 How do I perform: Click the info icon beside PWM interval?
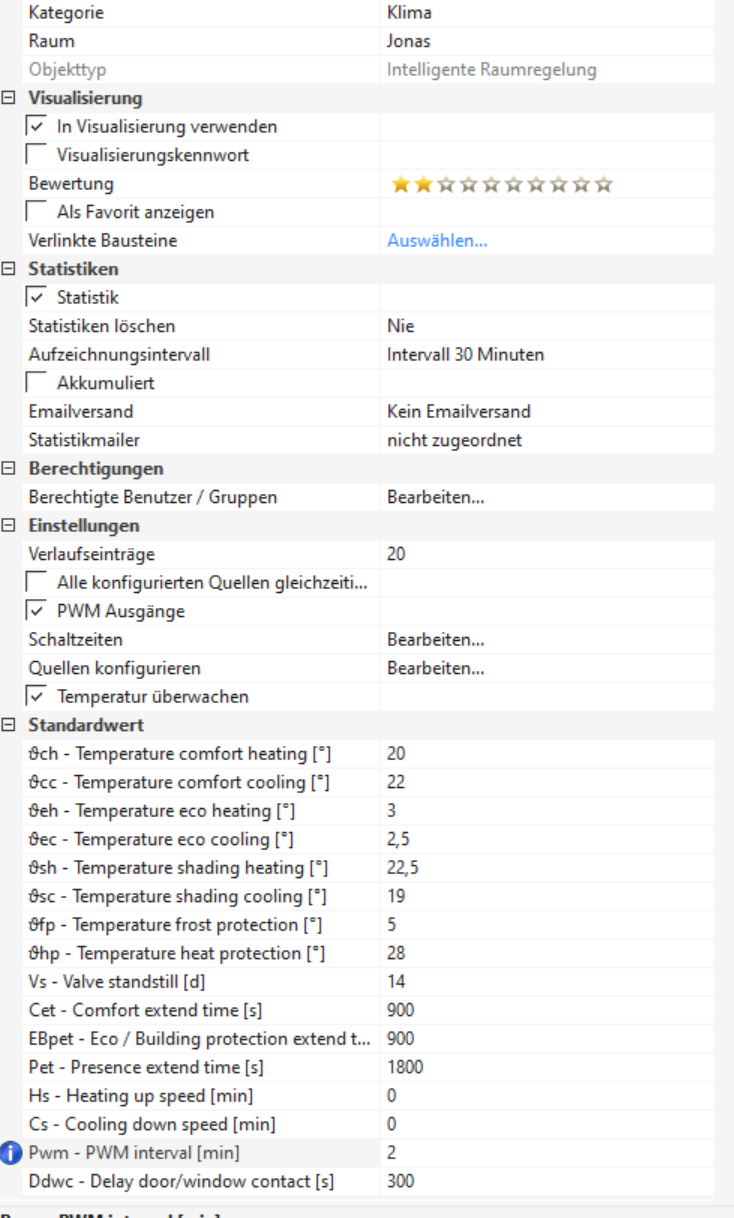(x=10, y=1152)
